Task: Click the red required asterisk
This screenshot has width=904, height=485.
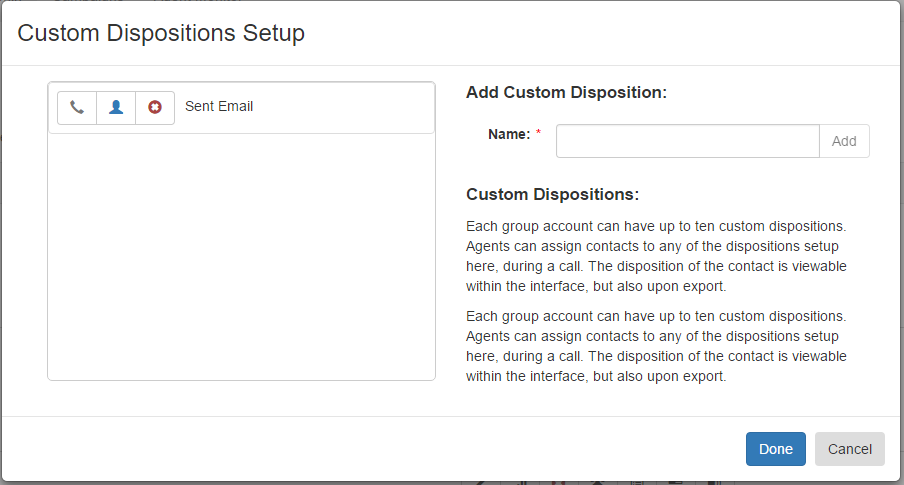Action: (538, 132)
